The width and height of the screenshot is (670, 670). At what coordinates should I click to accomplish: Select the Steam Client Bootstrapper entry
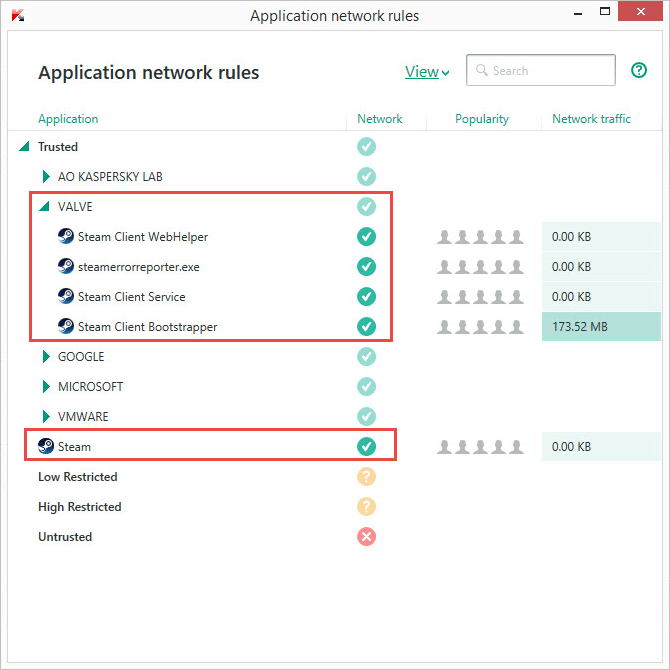[147, 327]
